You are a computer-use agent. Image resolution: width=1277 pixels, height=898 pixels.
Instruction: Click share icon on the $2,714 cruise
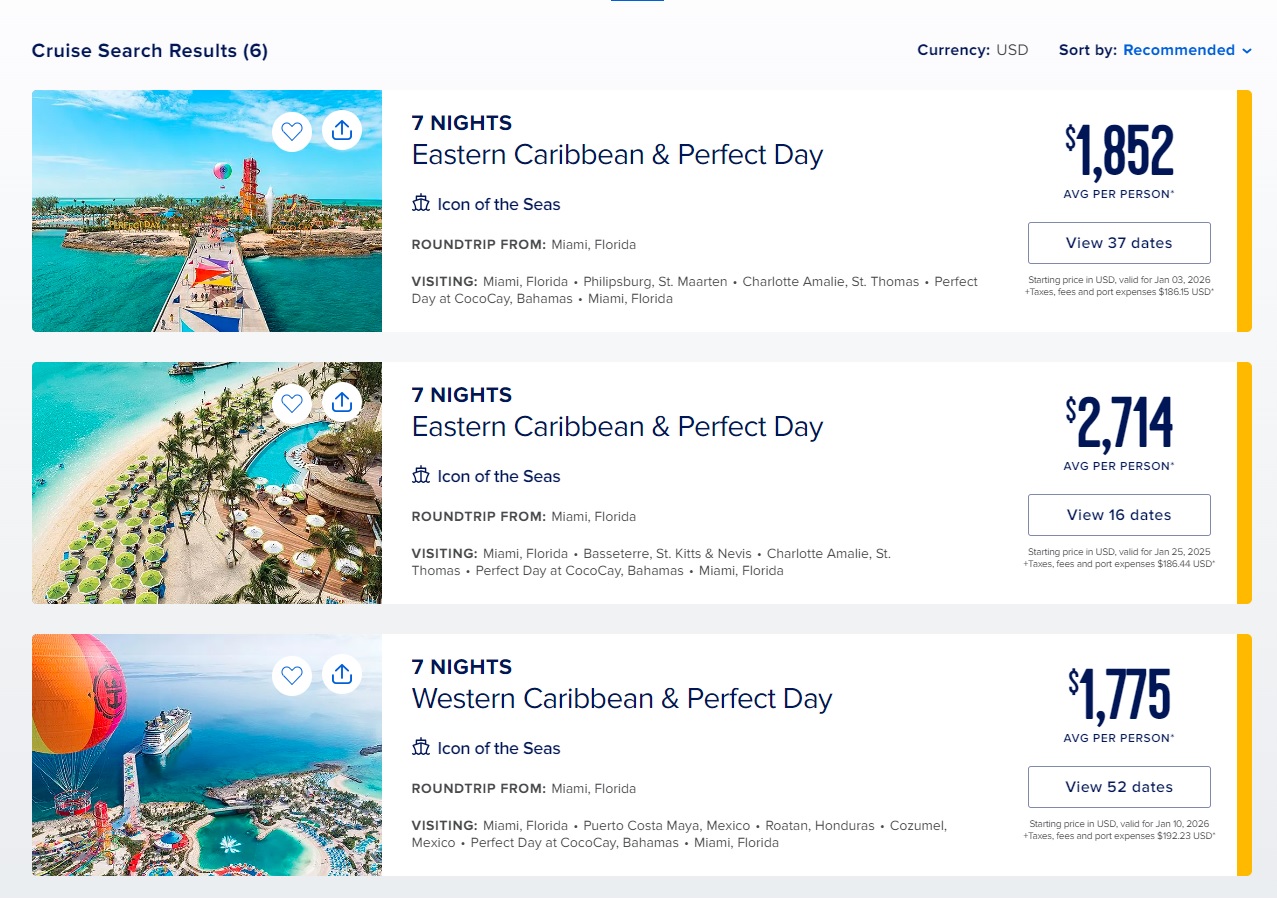pos(342,403)
